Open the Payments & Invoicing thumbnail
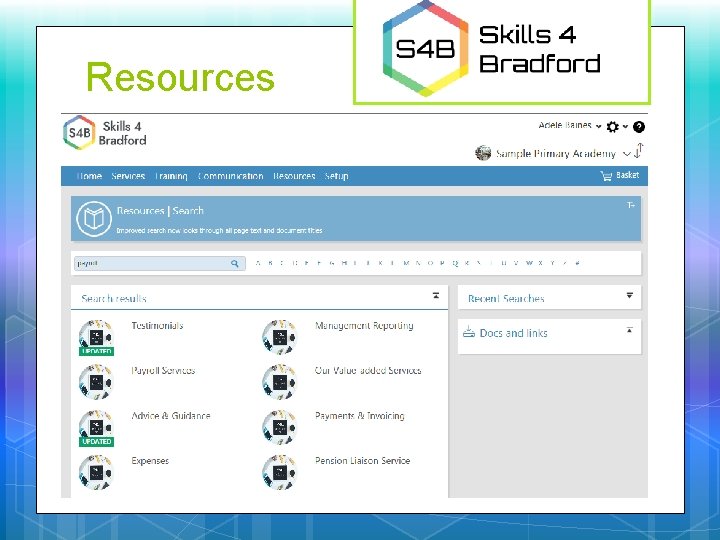 click(x=280, y=427)
